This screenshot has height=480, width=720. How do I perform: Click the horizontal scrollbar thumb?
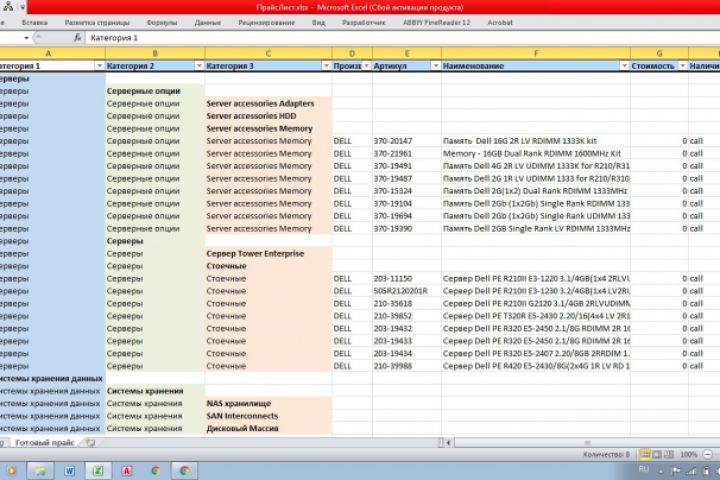click(x=587, y=443)
